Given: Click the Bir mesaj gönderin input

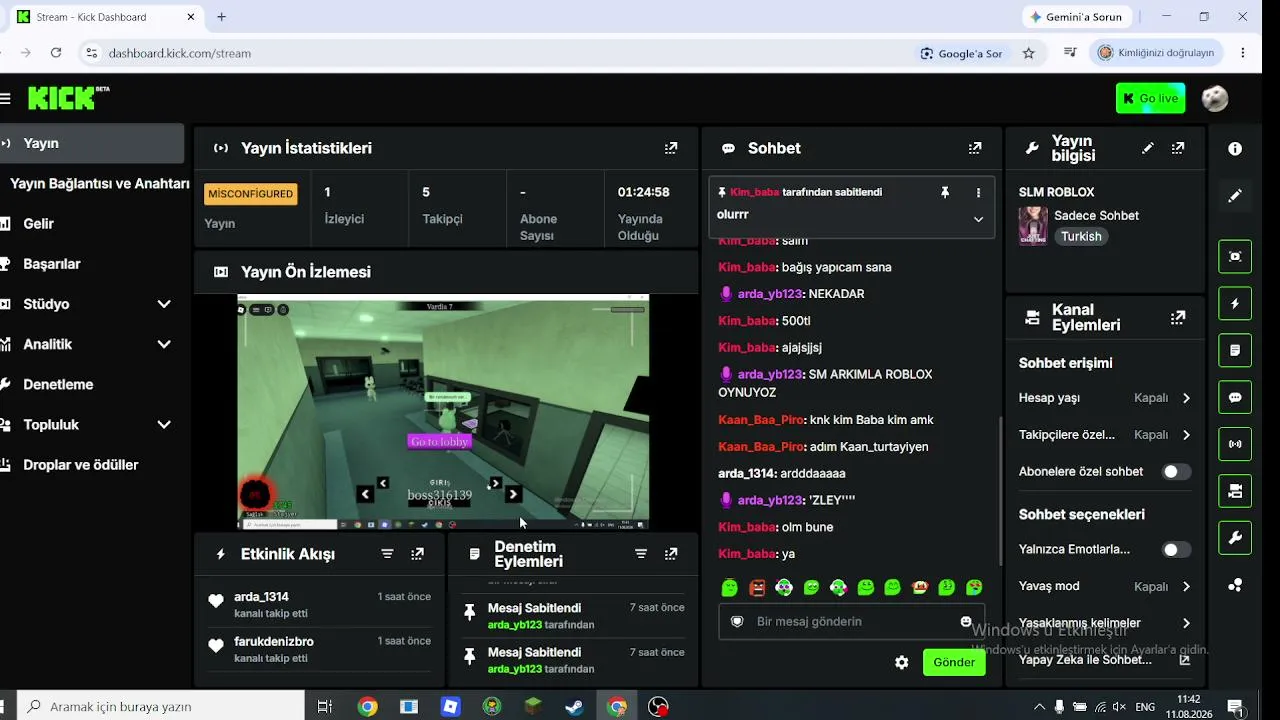Looking at the screenshot, I should pos(852,621).
